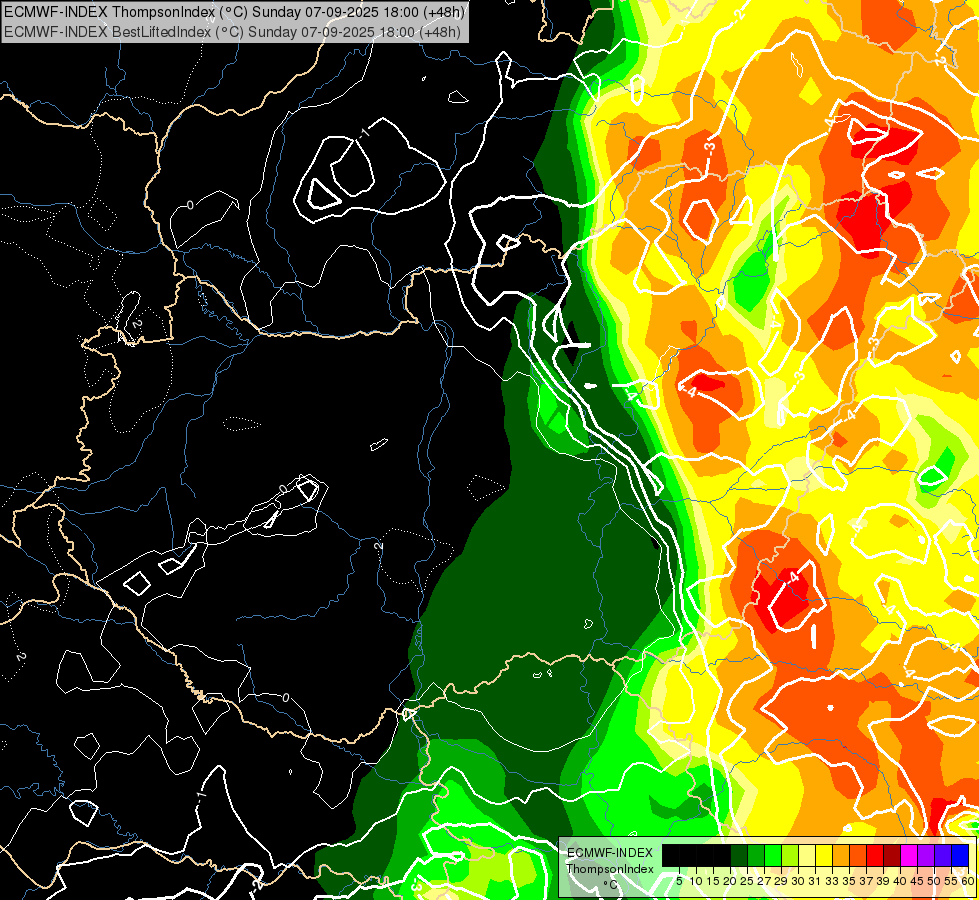Click legend scale value 45
The width and height of the screenshot is (979, 900).
pos(918,881)
